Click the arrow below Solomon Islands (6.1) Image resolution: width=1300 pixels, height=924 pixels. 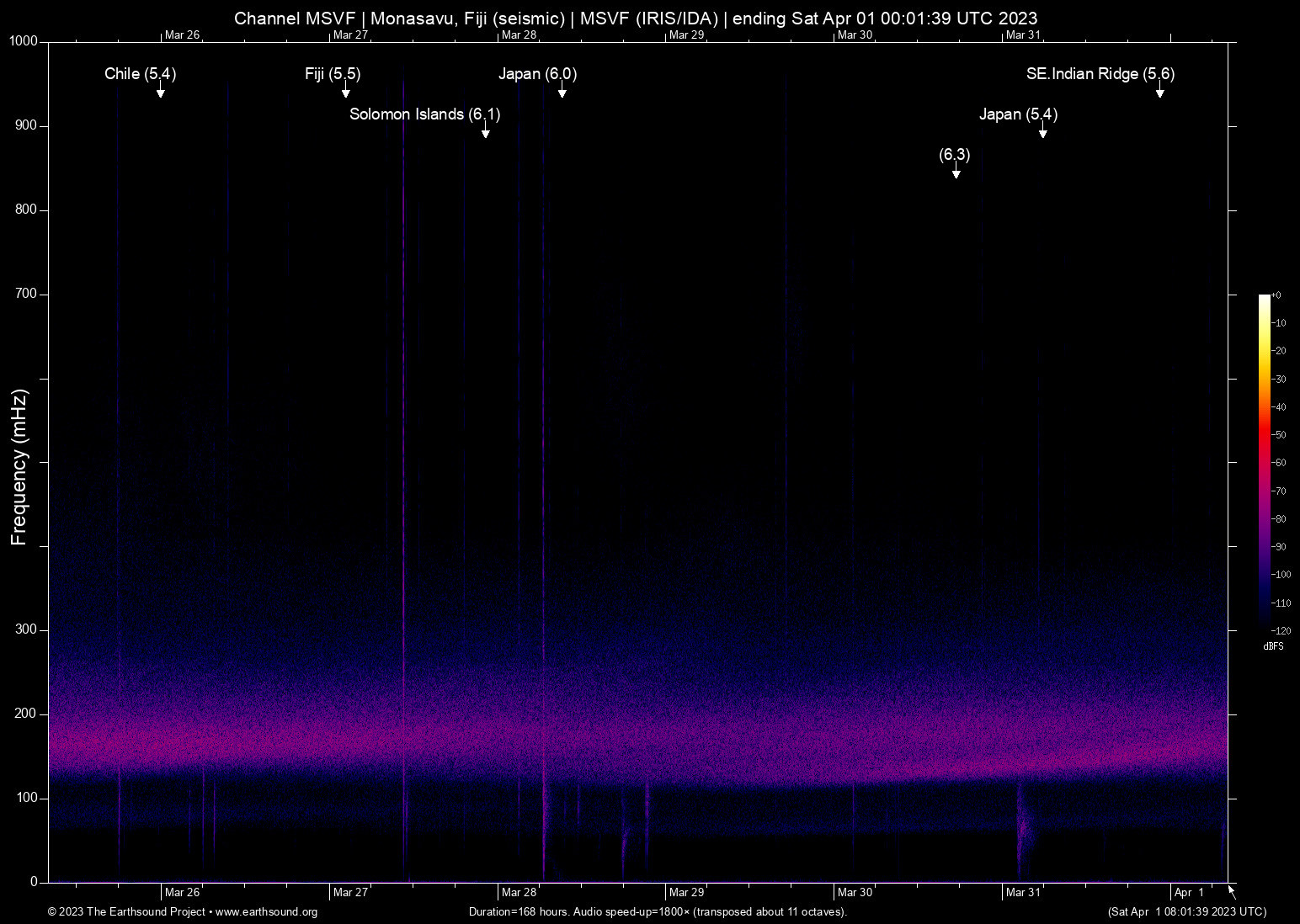point(485,131)
